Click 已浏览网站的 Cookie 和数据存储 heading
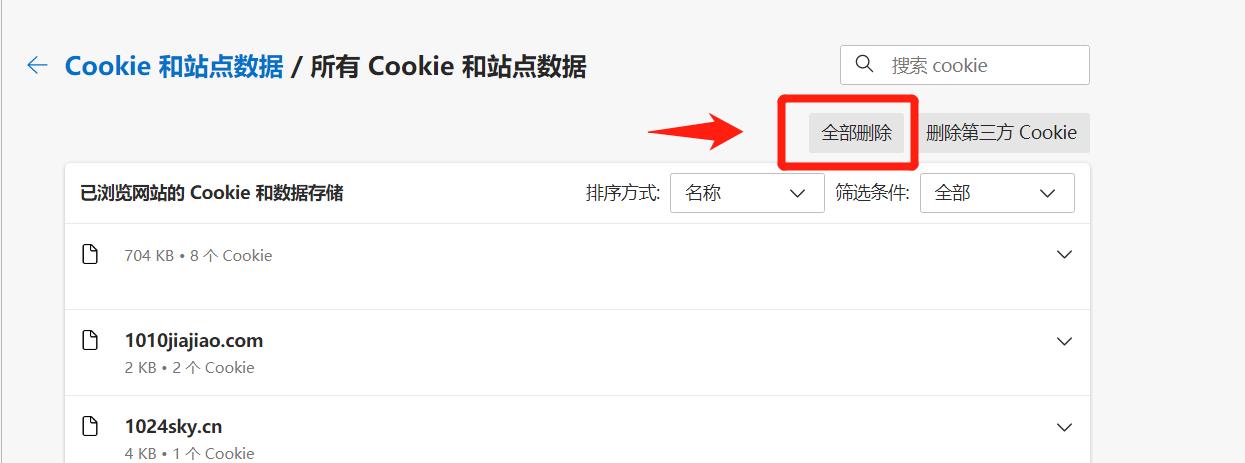The height and width of the screenshot is (463, 1245). (x=212, y=193)
